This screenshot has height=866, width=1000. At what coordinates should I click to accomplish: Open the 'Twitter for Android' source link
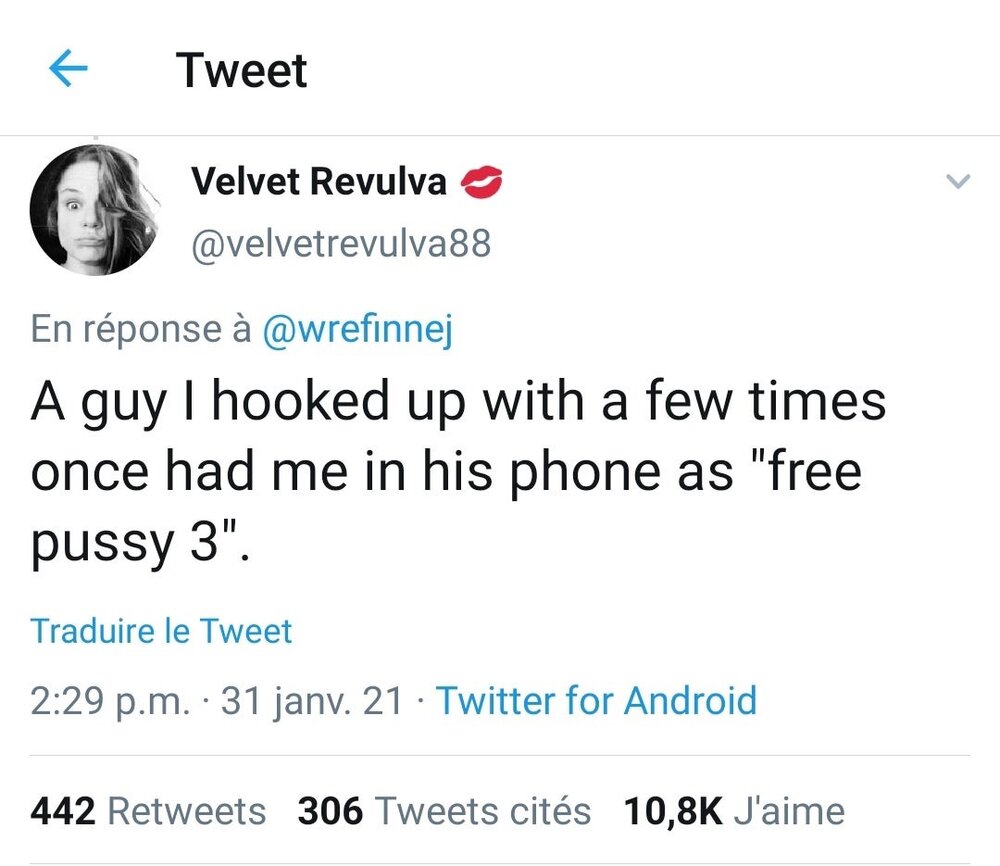pos(596,700)
